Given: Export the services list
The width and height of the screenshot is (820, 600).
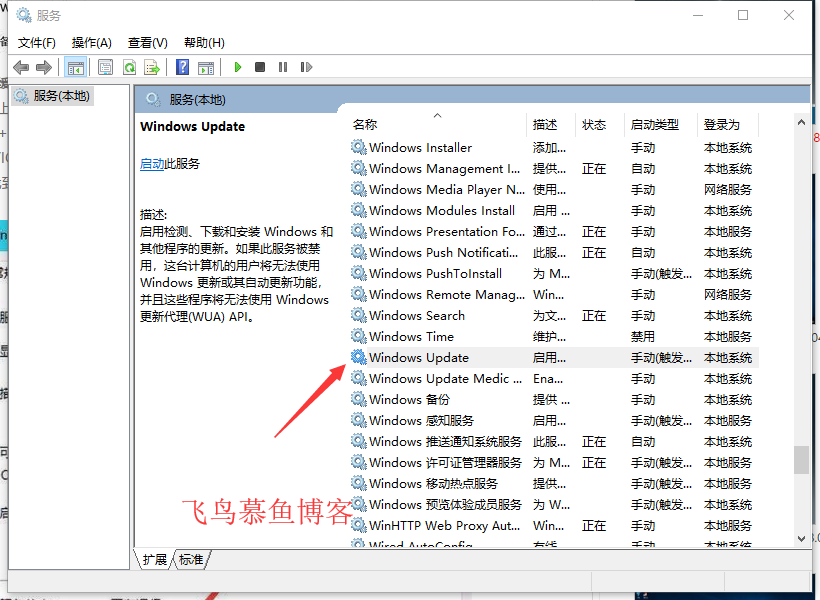Looking at the screenshot, I should click(154, 67).
